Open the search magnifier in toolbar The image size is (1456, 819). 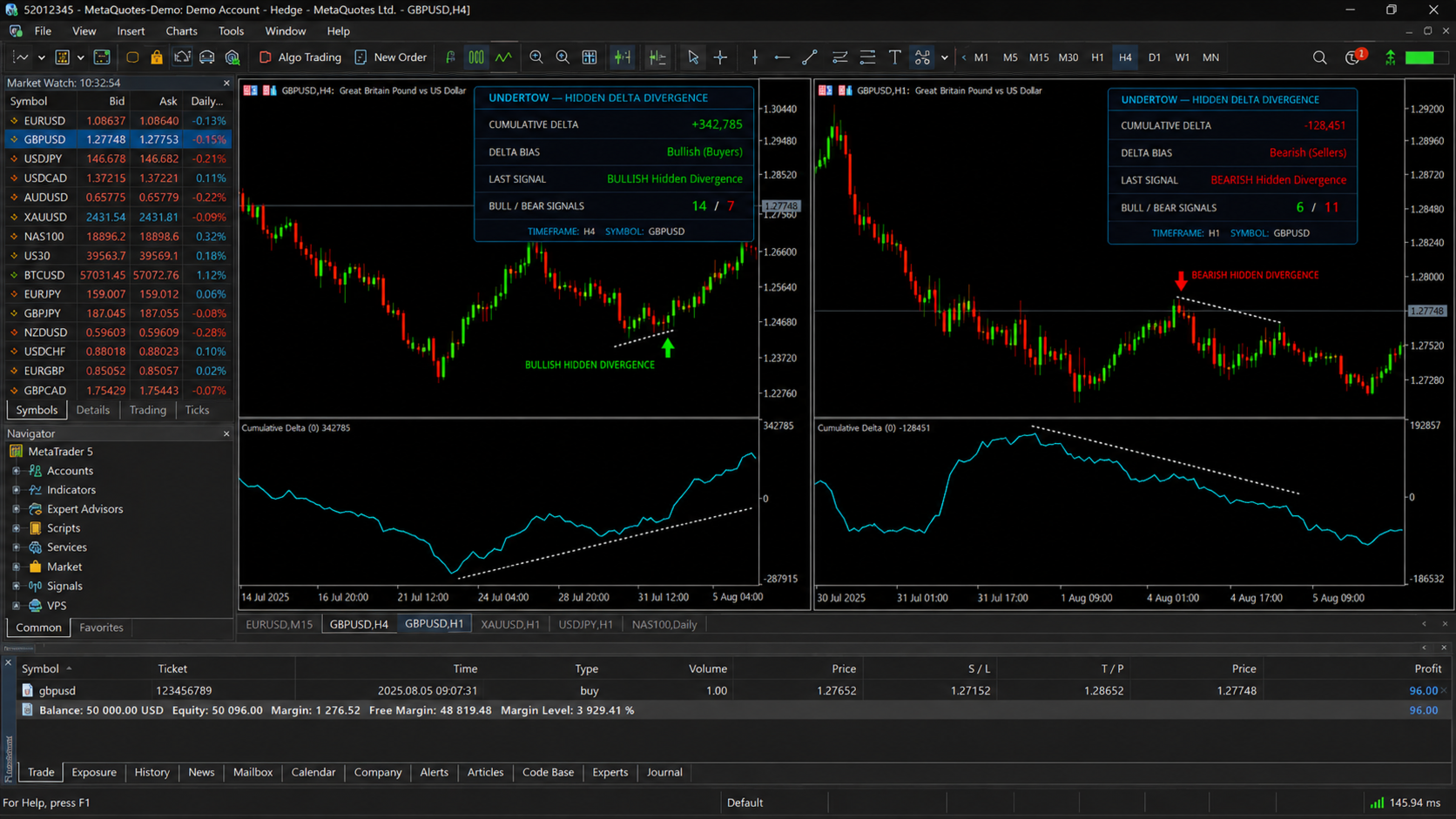[1320, 57]
